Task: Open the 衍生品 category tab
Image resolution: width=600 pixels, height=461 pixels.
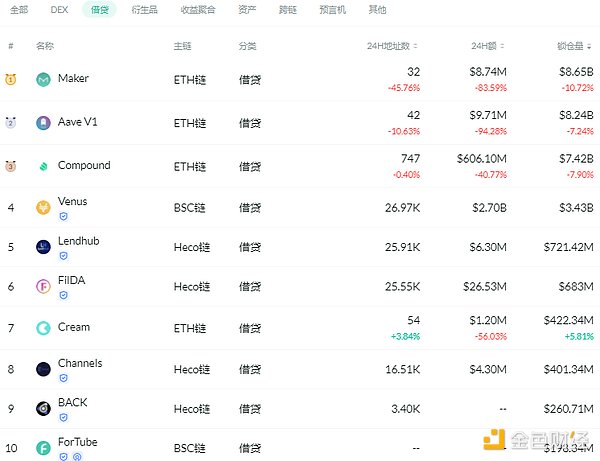Action: point(143,10)
